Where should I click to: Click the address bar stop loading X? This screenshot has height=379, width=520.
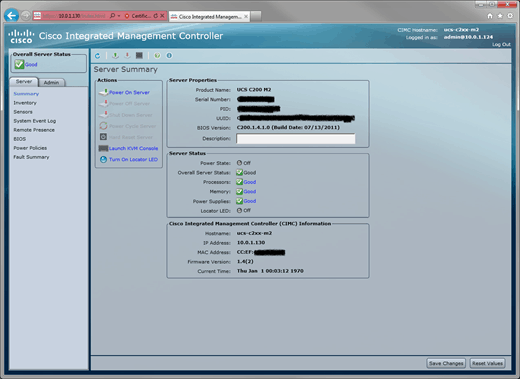pos(162,16)
